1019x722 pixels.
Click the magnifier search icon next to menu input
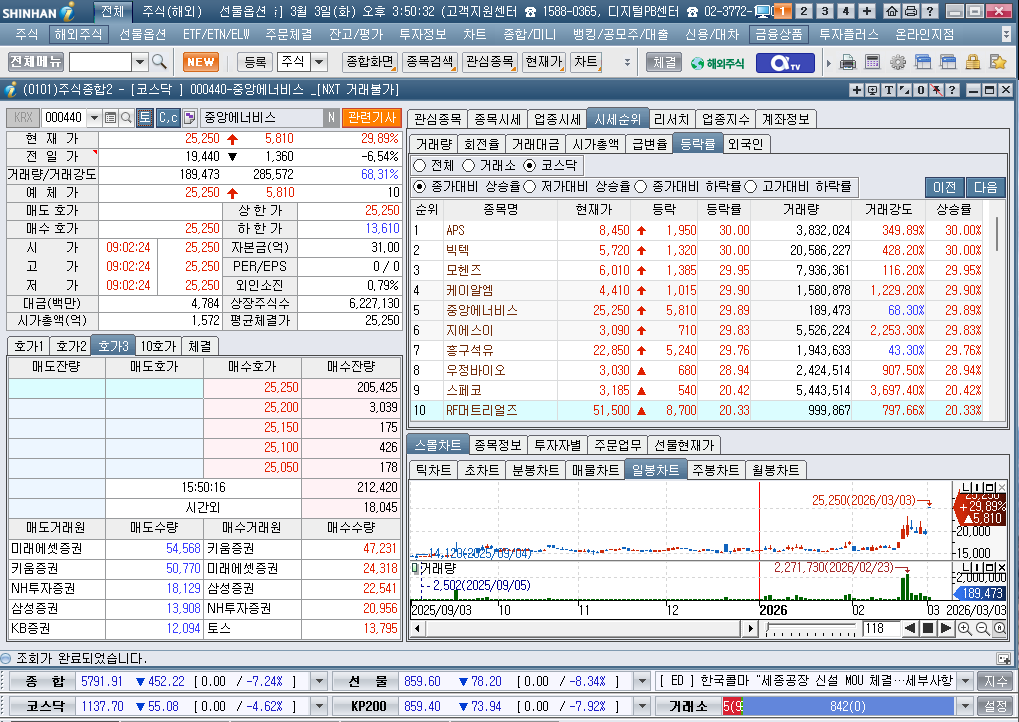159,62
